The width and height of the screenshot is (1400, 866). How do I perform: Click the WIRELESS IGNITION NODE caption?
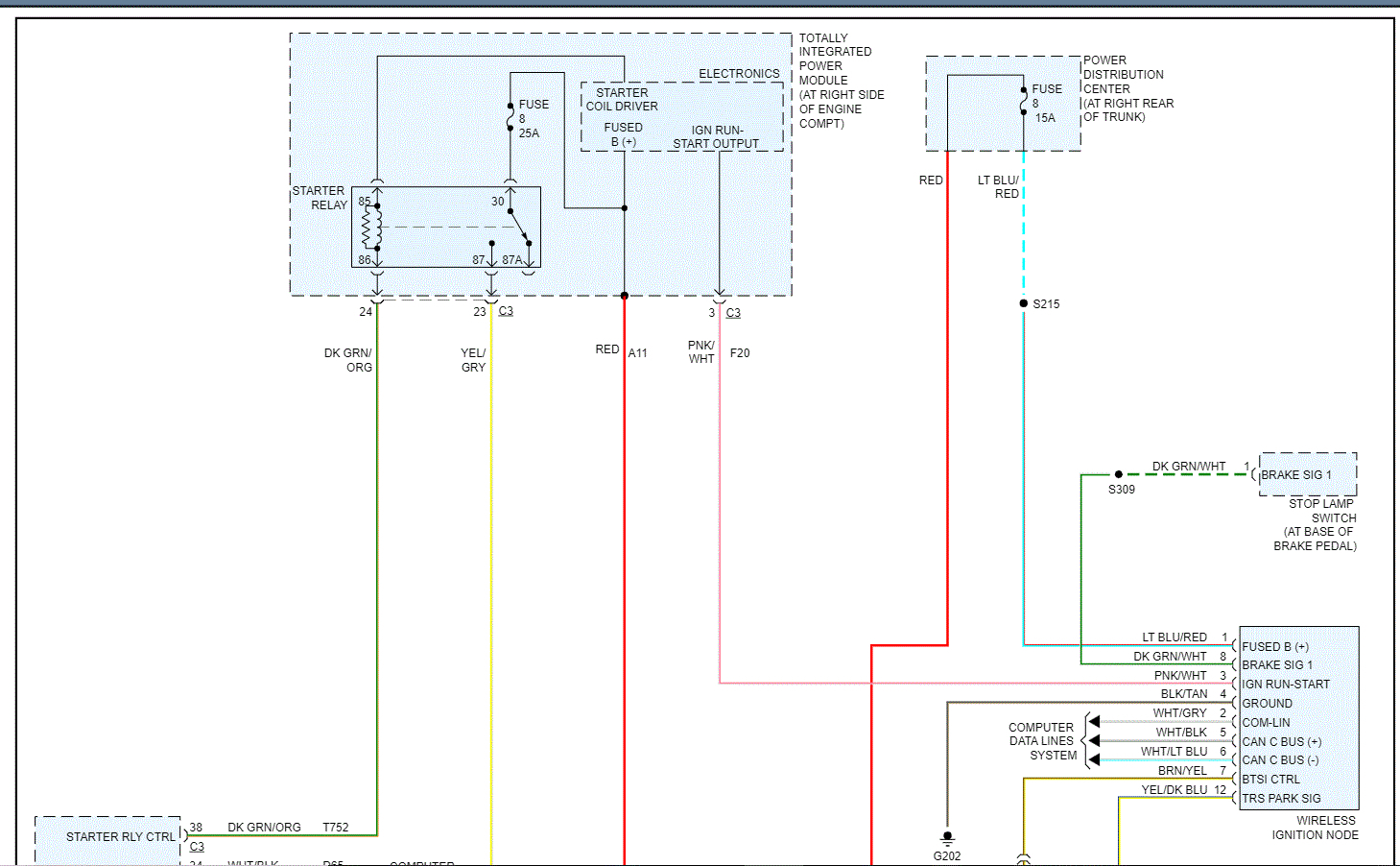(x=1315, y=828)
